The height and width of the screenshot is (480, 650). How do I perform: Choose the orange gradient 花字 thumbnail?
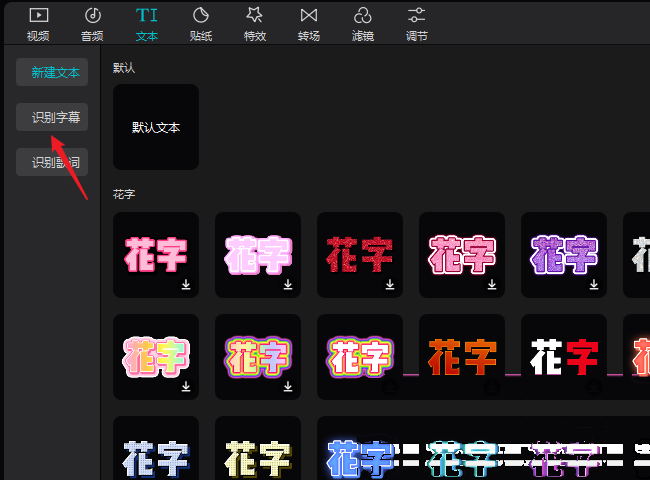462,356
